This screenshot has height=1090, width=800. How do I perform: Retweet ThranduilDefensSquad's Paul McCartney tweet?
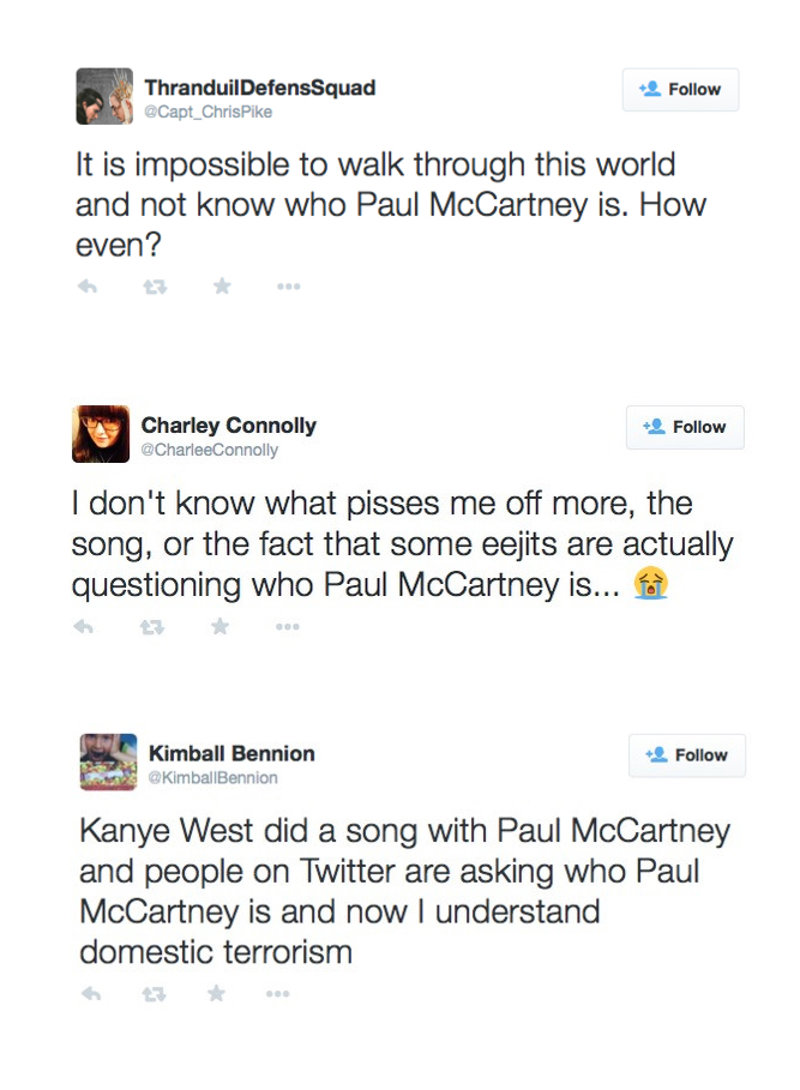click(155, 287)
